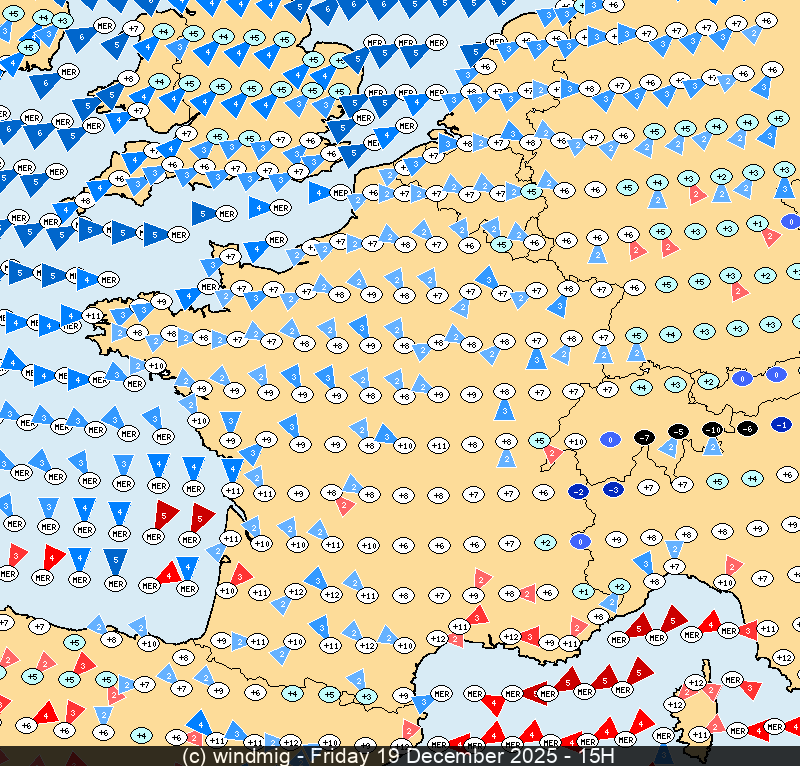Click the black -7 temperature marker
The image size is (800, 766).
(x=645, y=438)
